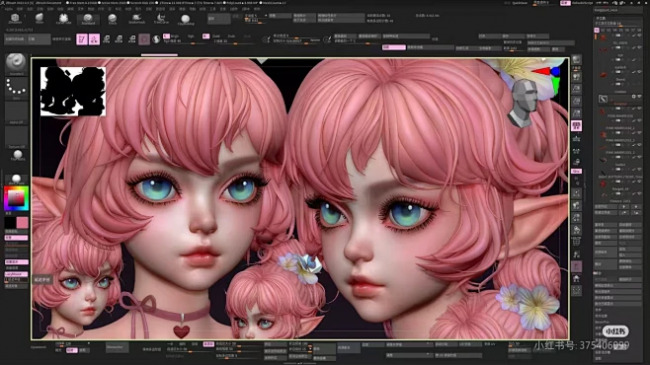The width and height of the screenshot is (650, 365).
Task: Activate the Scale transform mode icon
Action: (x=119, y=39)
